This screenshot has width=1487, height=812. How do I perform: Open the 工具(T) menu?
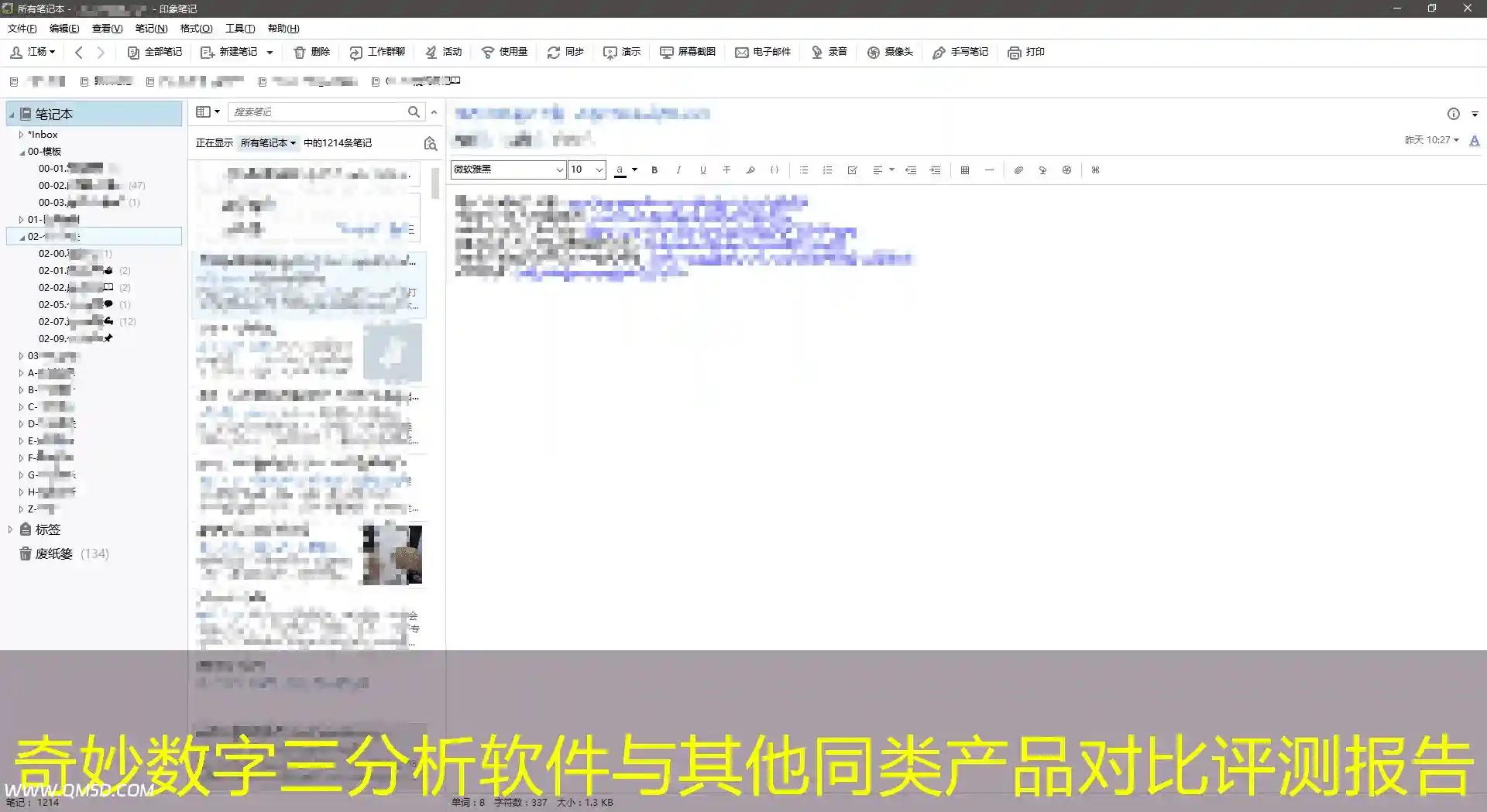pyautogui.click(x=240, y=29)
